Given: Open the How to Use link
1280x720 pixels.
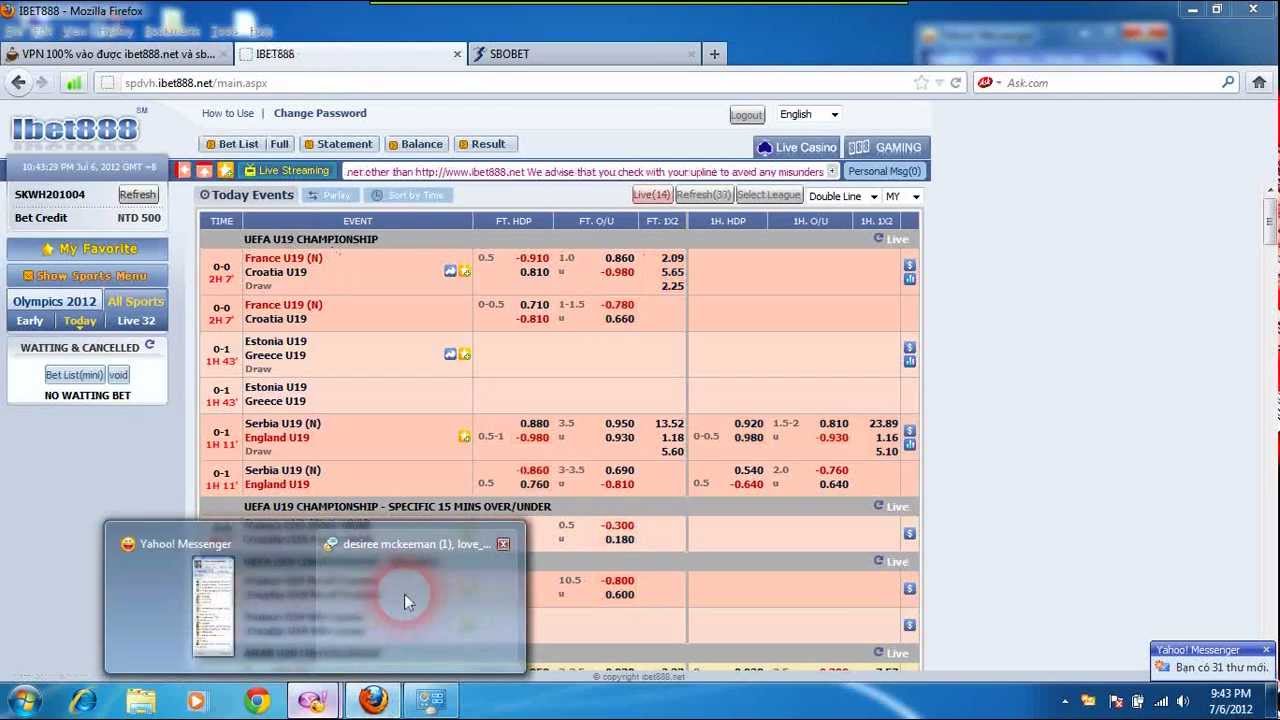Looking at the screenshot, I should (x=228, y=113).
